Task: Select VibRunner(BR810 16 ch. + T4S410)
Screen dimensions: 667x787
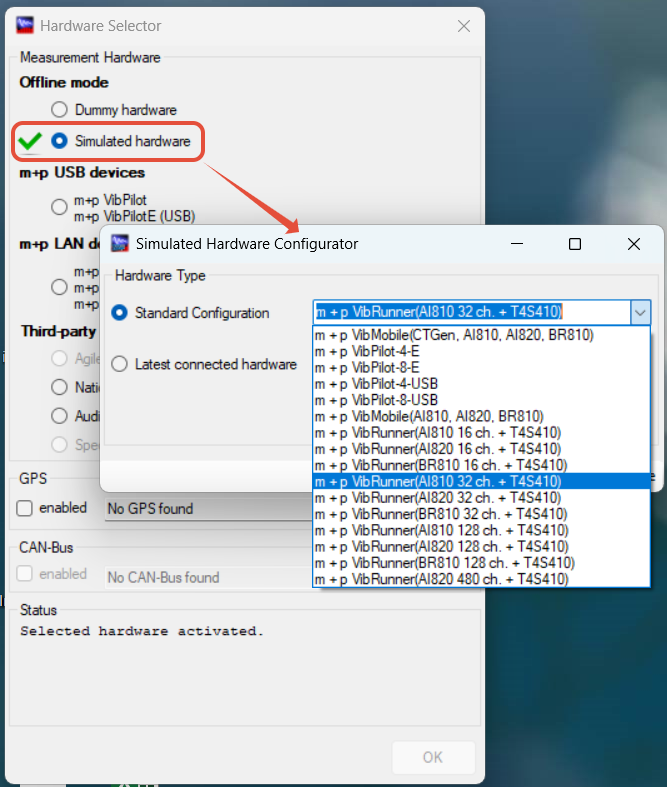Action: 481,465
